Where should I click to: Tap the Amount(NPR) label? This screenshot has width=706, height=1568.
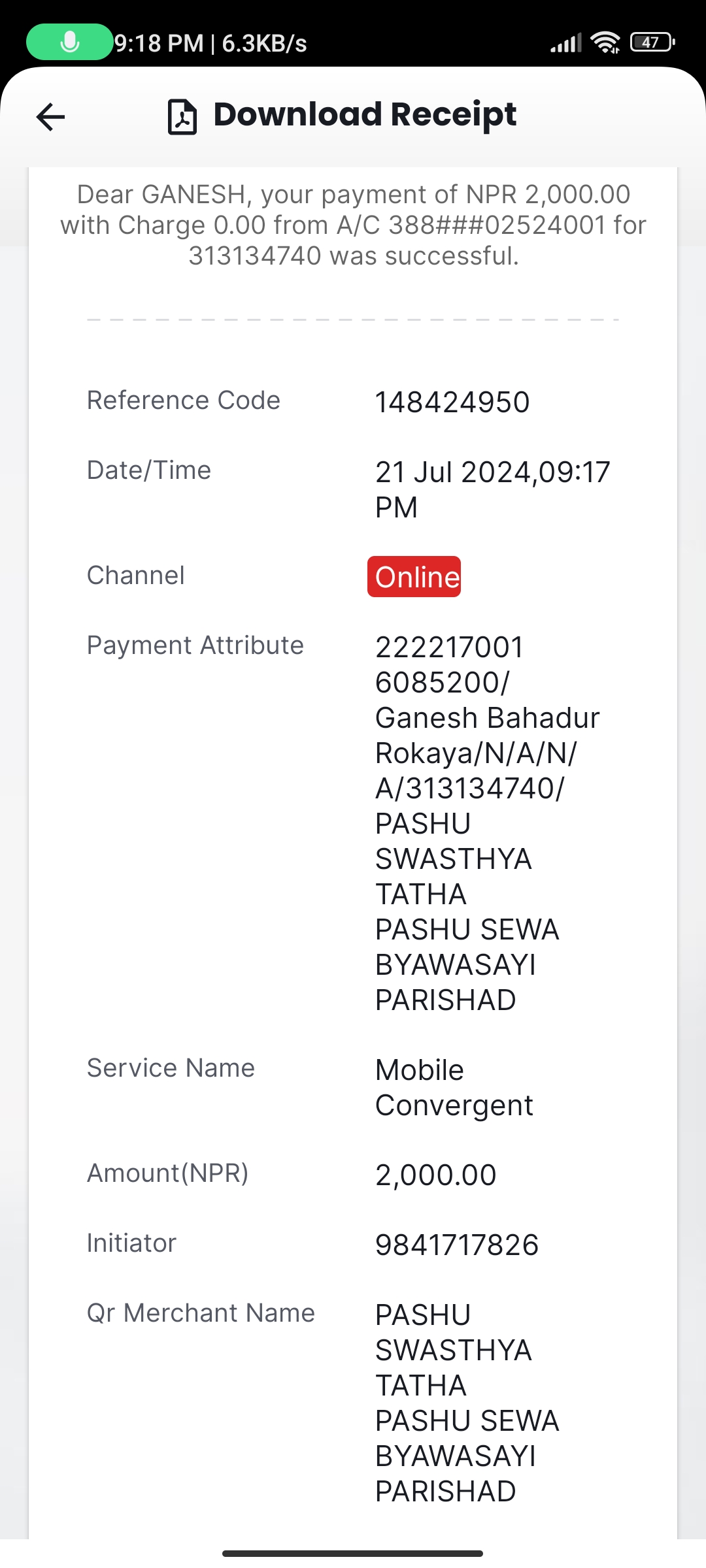coord(168,1173)
